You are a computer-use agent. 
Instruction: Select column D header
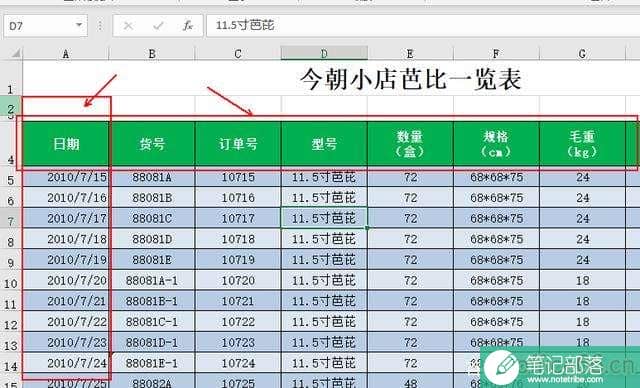point(324,54)
